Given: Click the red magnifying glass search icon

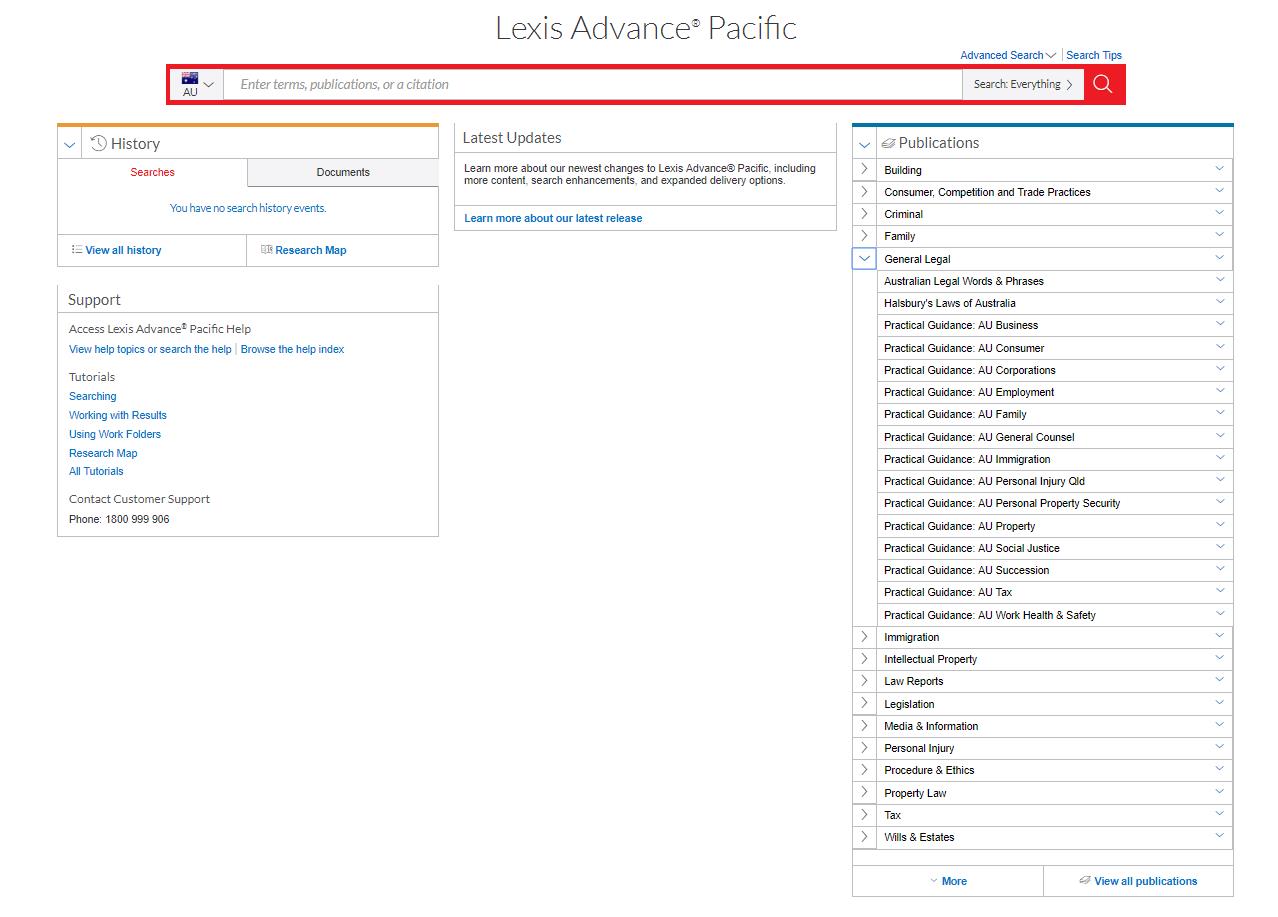Looking at the screenshot, I should point(1102,84).
